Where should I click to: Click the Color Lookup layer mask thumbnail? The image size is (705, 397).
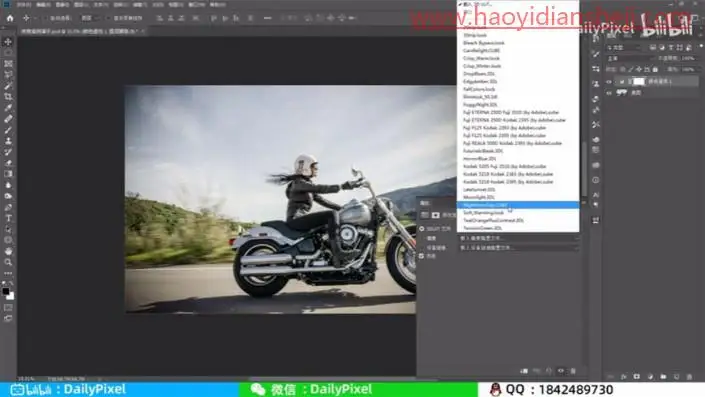tap(639, 81)
